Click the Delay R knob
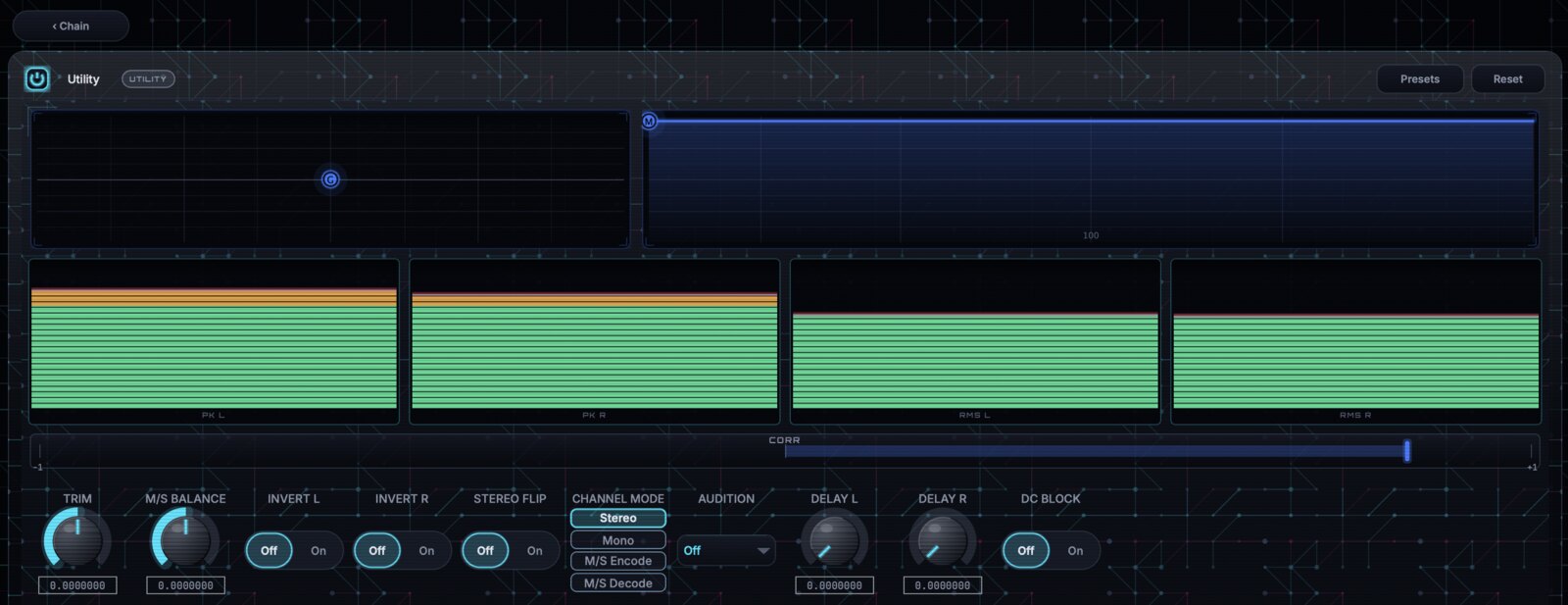Screen dimensions: 1568x605 [x=942, y=540]
